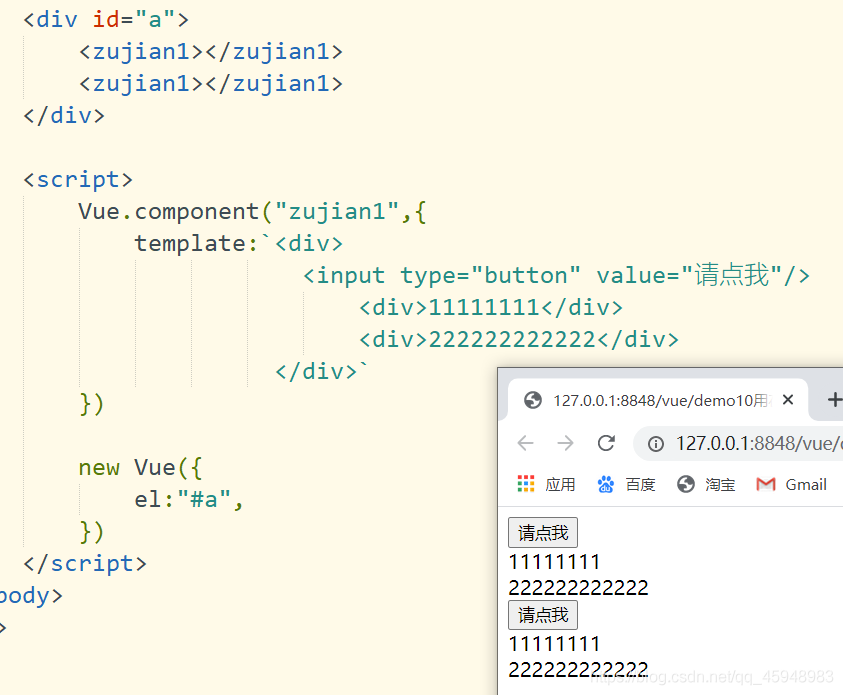Click the <div>11111111</div> code line
The height and width of the screenshot is (695, 843).
click(491, 307)
